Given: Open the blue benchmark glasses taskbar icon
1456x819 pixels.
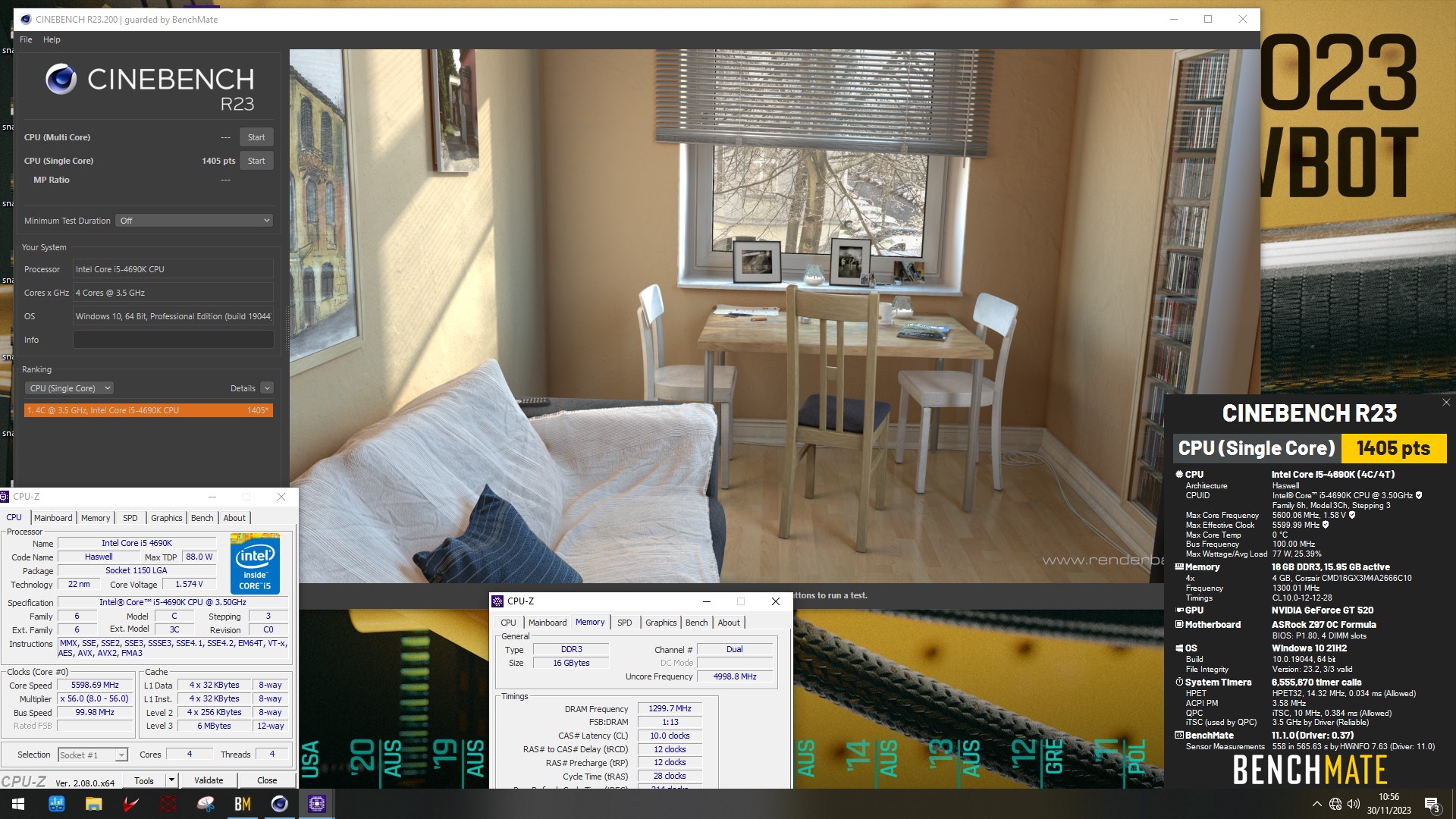Looking at the screenshot, I should [56, 804].
